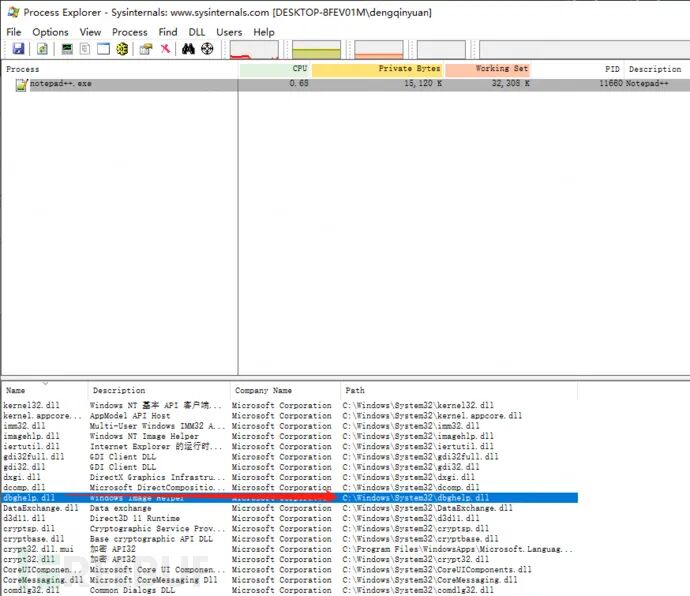Viewport: 690px width, 596px height.
Task: Sort DLL list by Company Name header
Action: pos(285,390)
